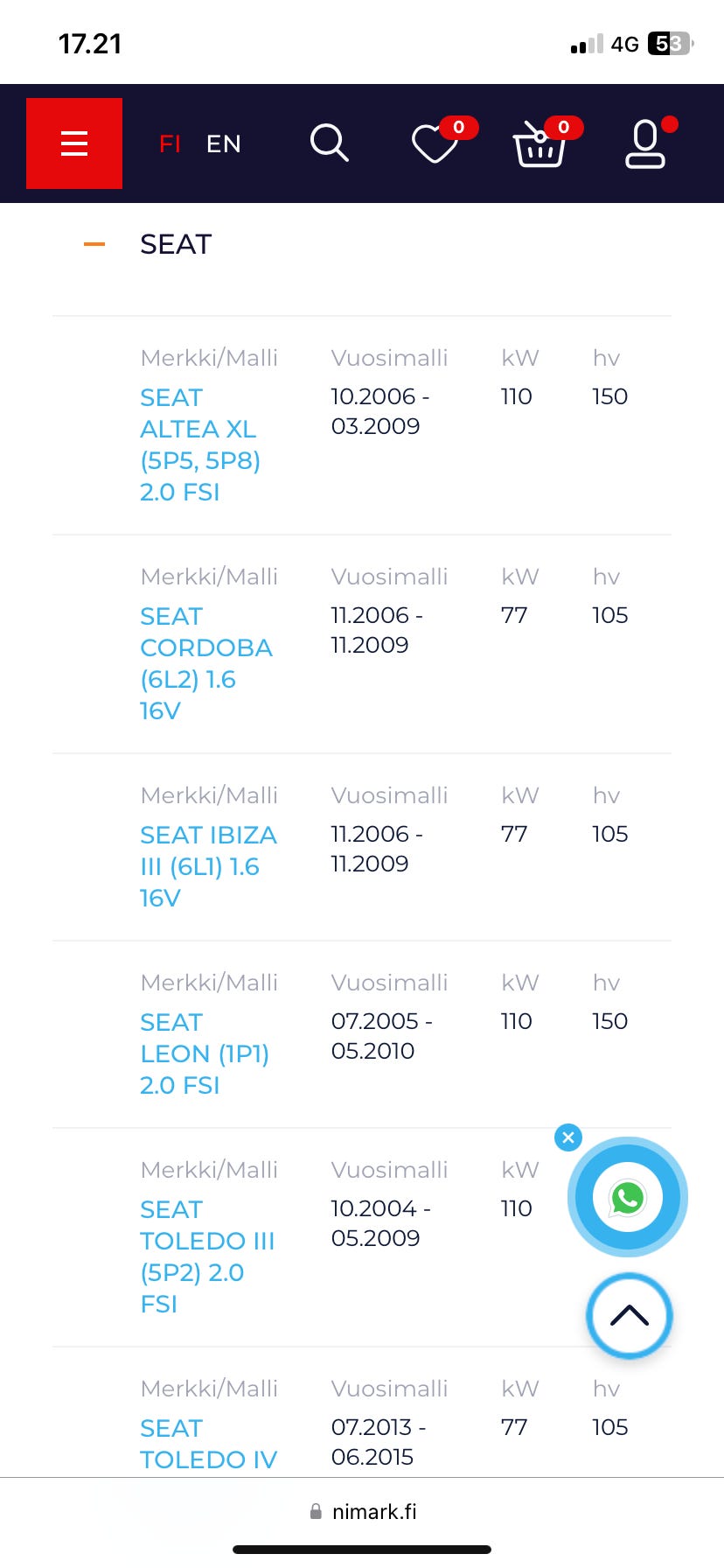This screenshot has height=1568, width=724.
Task: Tap the nimark.fi address bar
Action: coord(364,1511)
